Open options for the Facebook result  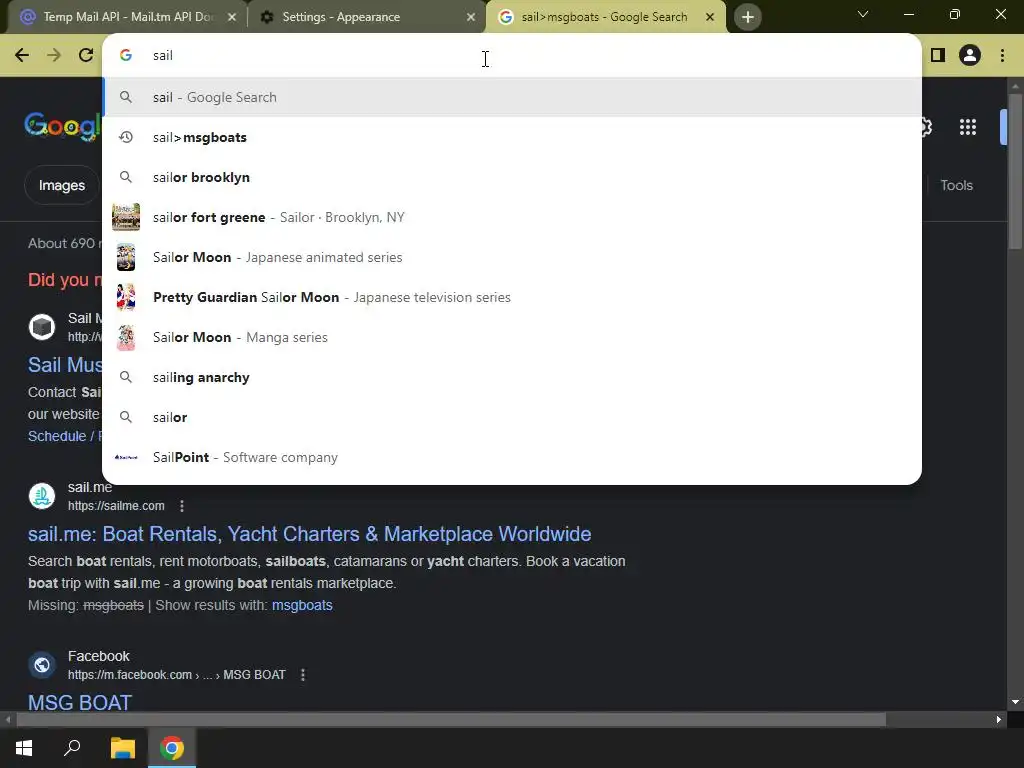tap(302, 675)
